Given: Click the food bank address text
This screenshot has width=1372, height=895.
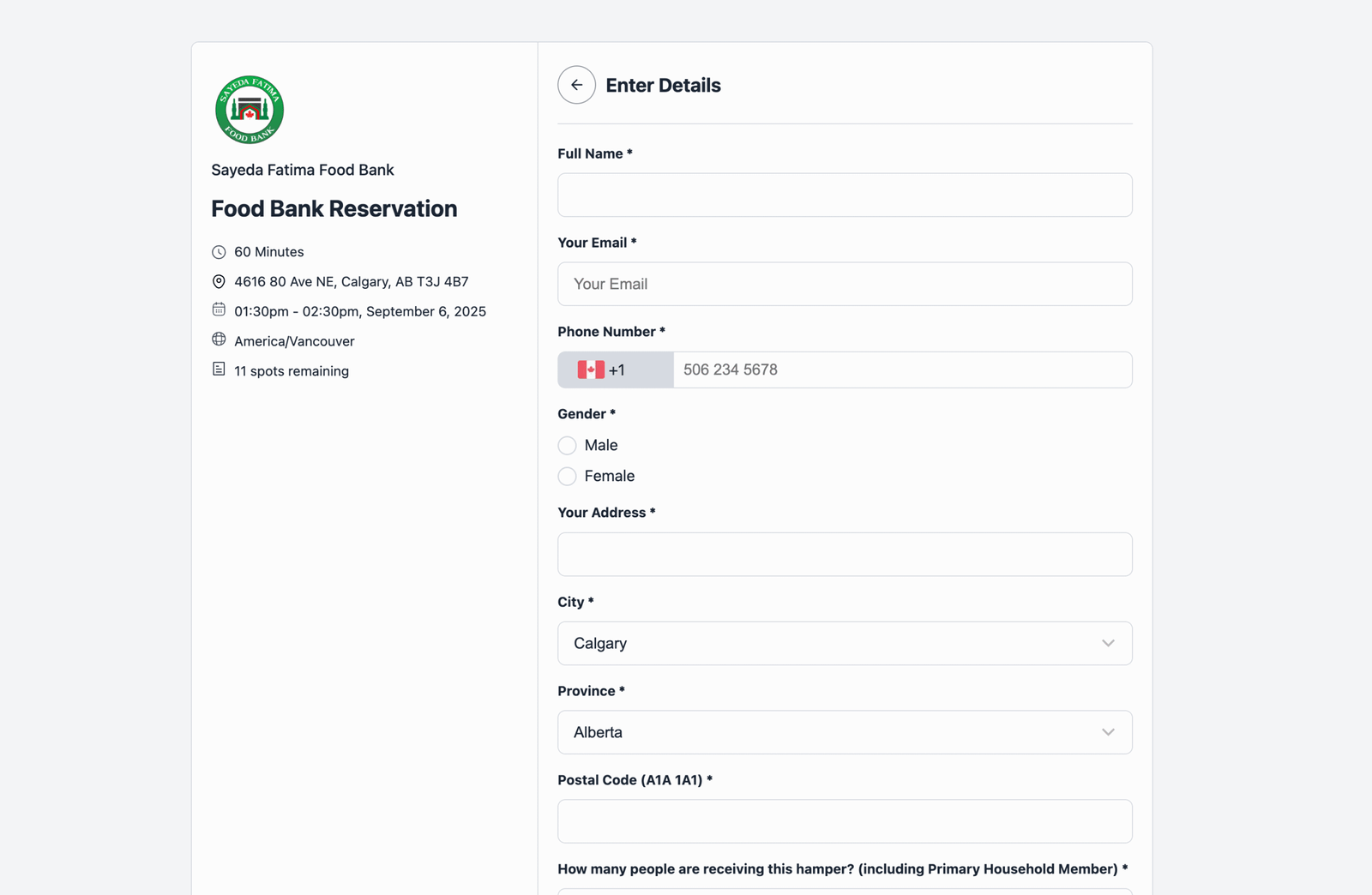Looking at the screenshot, I should pyautogui.click(x=351, y=282).
